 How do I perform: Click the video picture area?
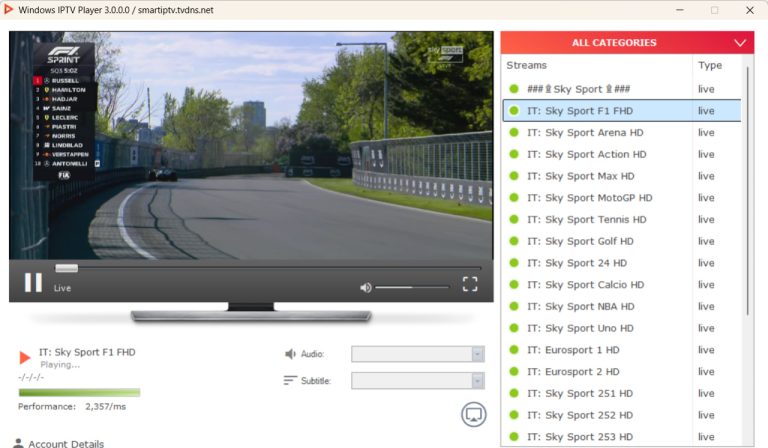(251, 145)
